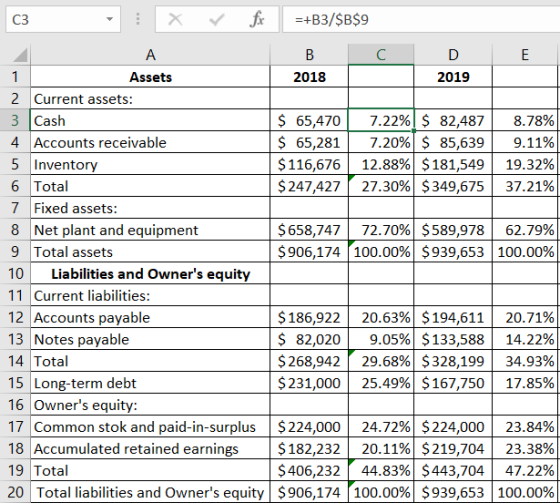Open the Insert Function fx icon

257,19
